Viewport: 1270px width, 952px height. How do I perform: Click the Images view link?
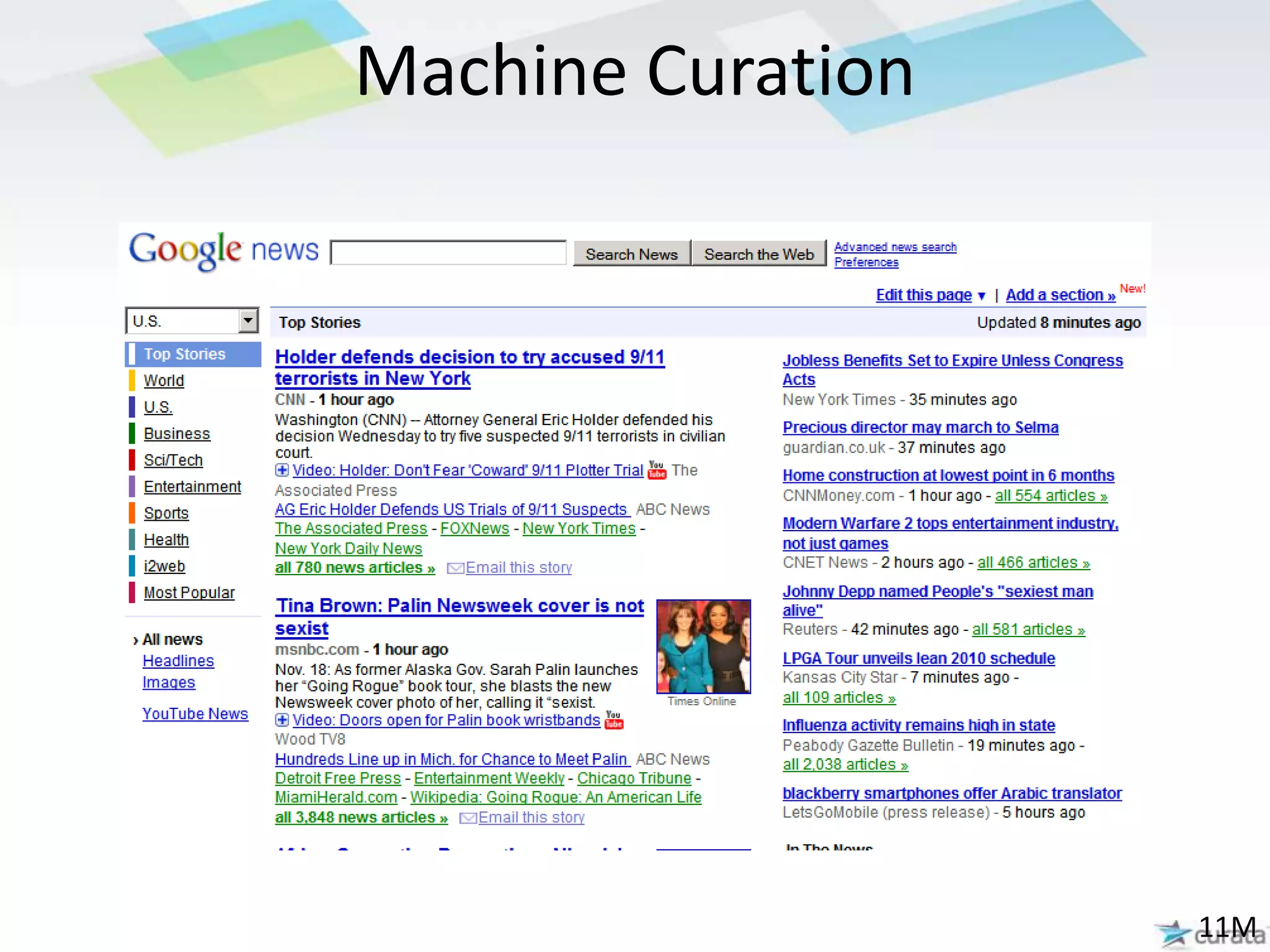[169, 682]
